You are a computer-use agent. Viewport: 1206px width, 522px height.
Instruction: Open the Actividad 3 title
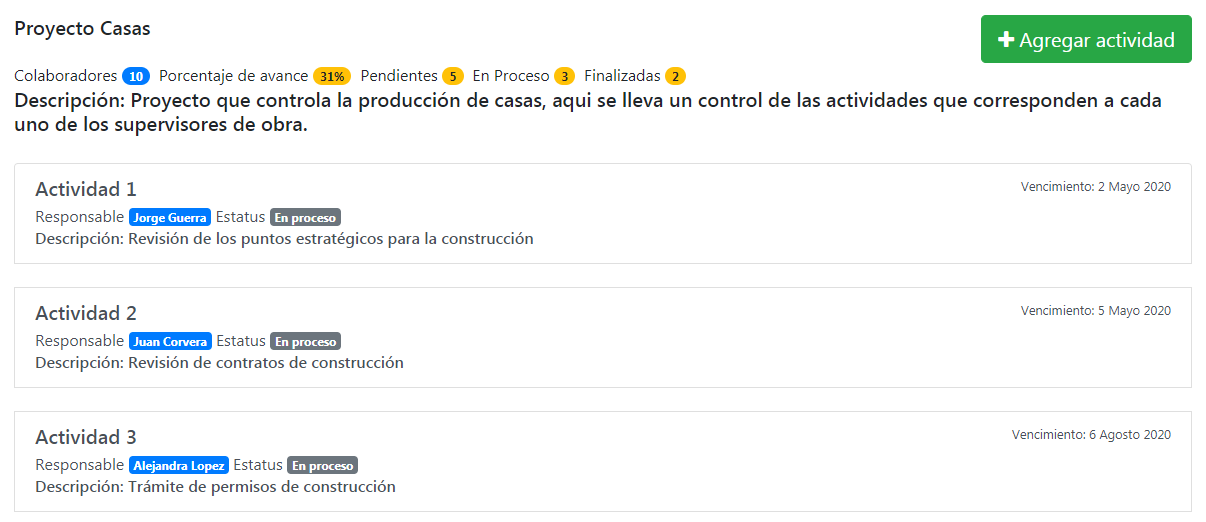[86, 437]
